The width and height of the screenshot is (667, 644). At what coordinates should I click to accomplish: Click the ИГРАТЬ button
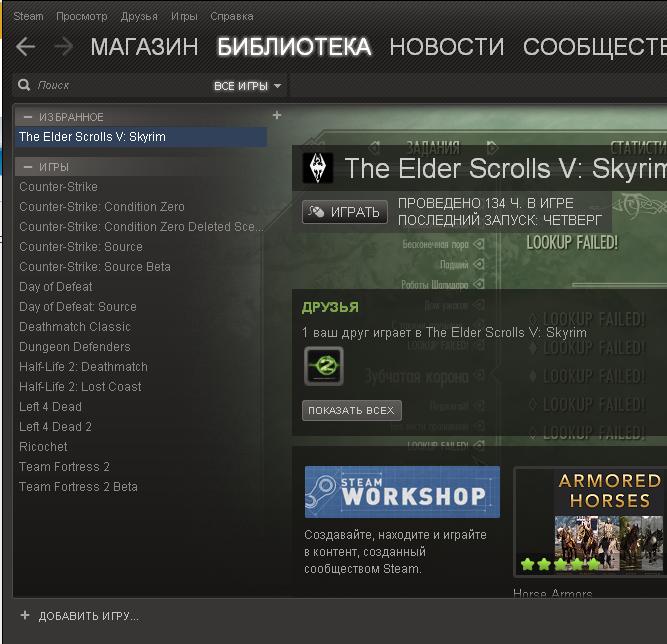[x=345, y=212]
